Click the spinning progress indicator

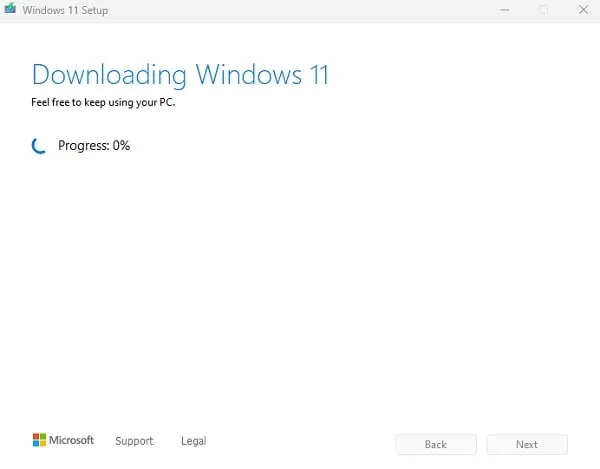pyautogui.click(x=39, y=146)
